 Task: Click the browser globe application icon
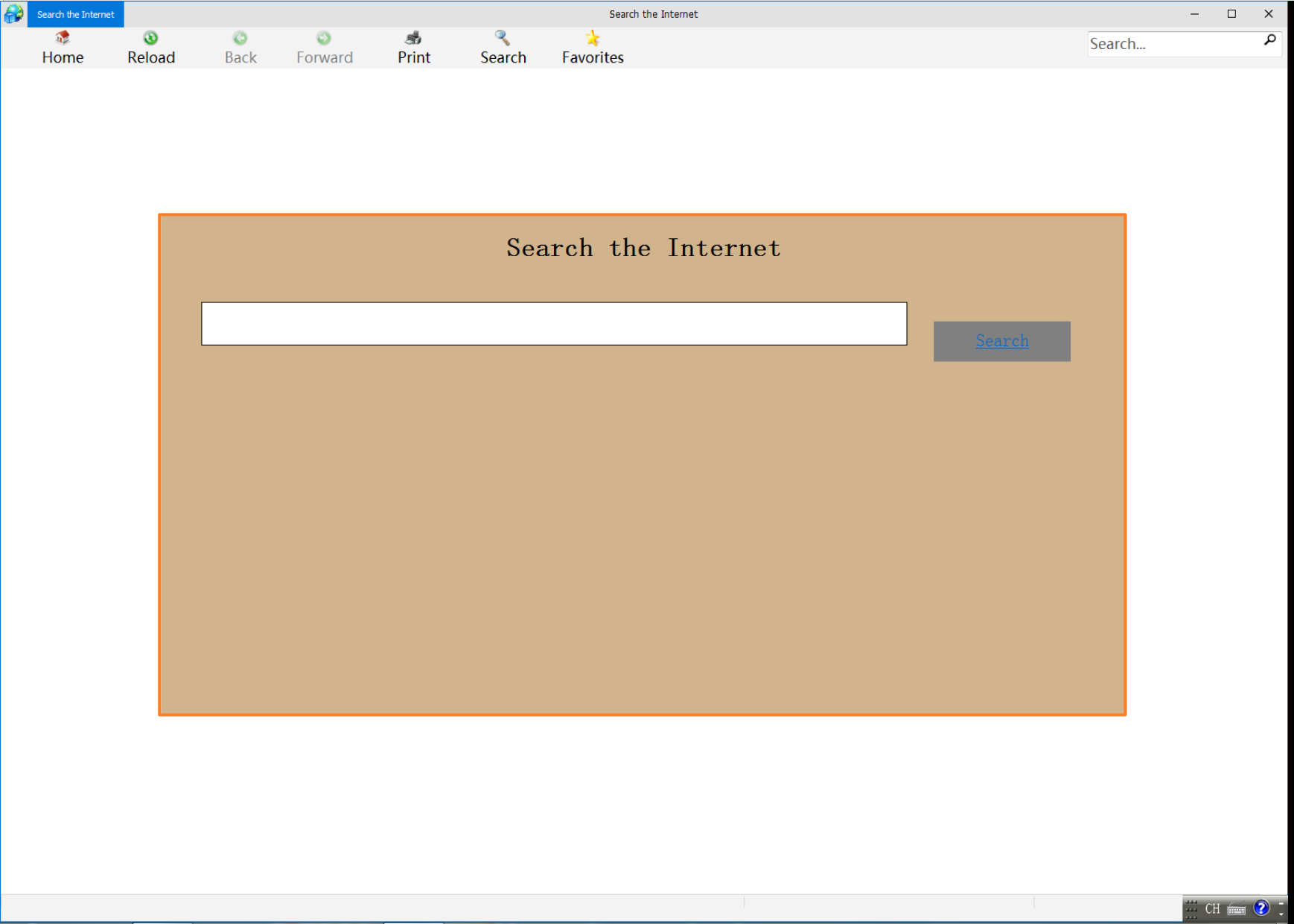pyautogui.click(x=13, y=14)
